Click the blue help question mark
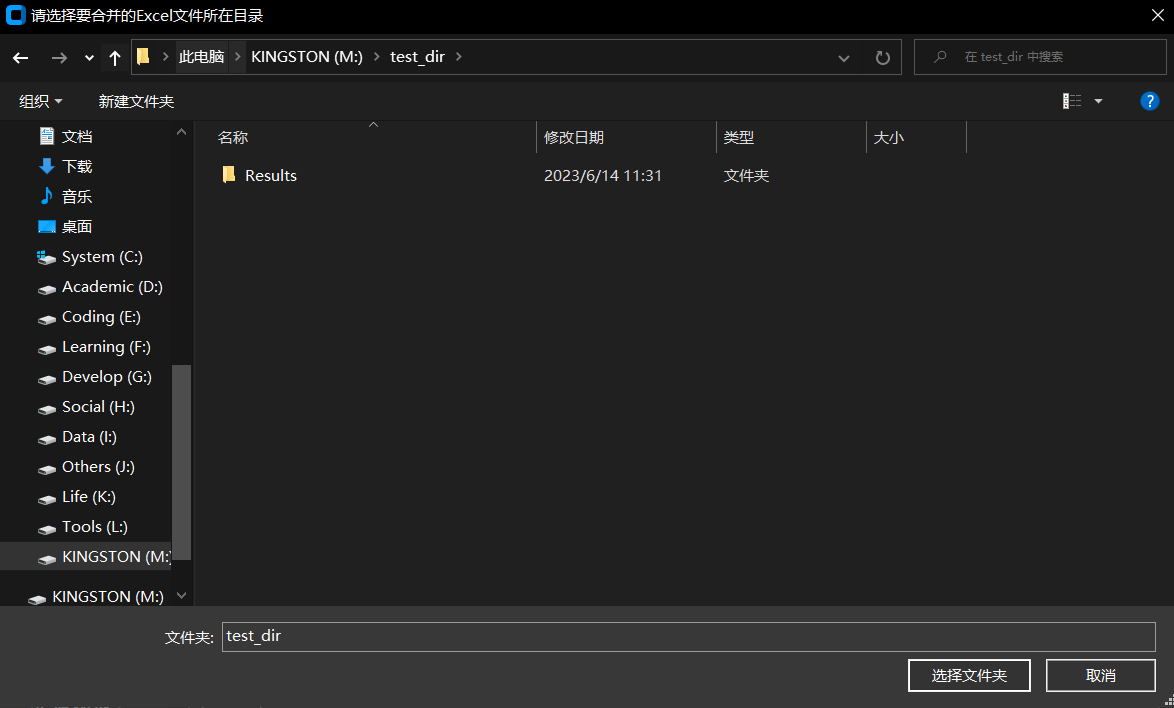 (1149, 100)
